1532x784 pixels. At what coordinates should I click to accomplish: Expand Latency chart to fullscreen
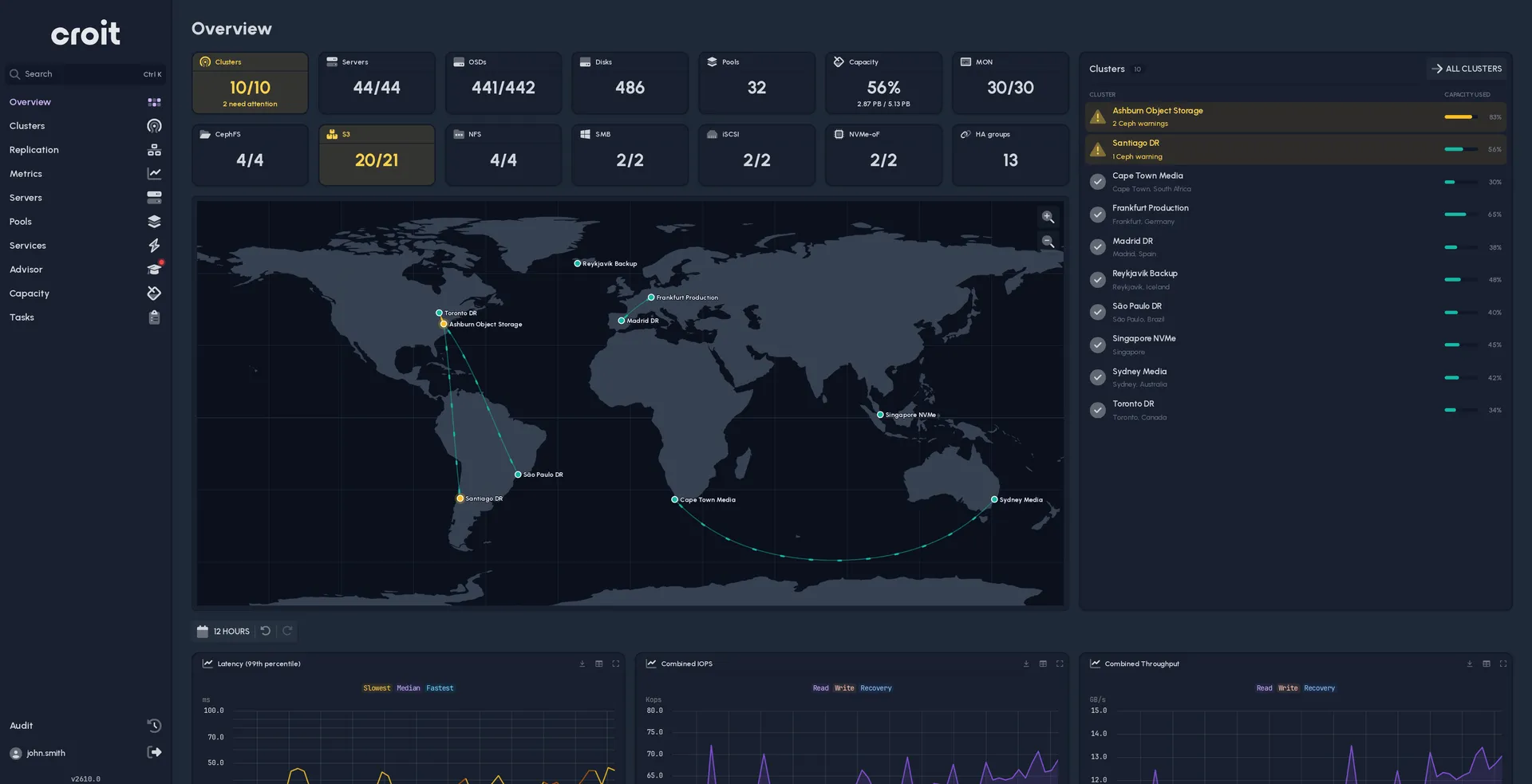(615, 664)
